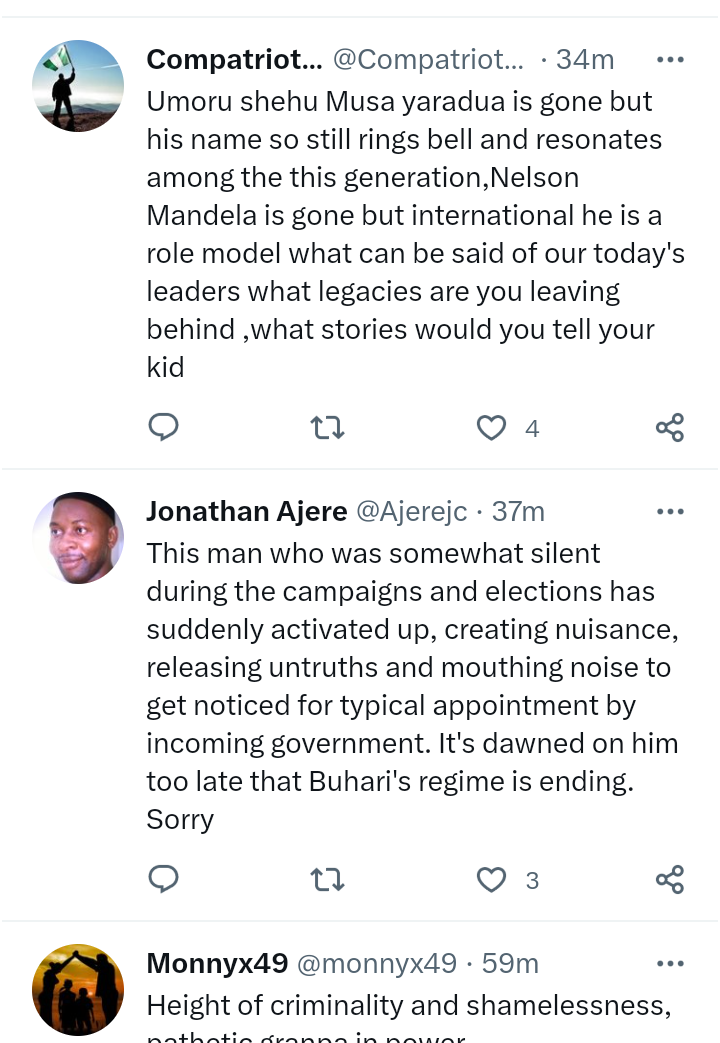The height and width of the screenshot is (1043, 720).
Task: Open more options for Monnyx49's tweet
Action: 670,963
